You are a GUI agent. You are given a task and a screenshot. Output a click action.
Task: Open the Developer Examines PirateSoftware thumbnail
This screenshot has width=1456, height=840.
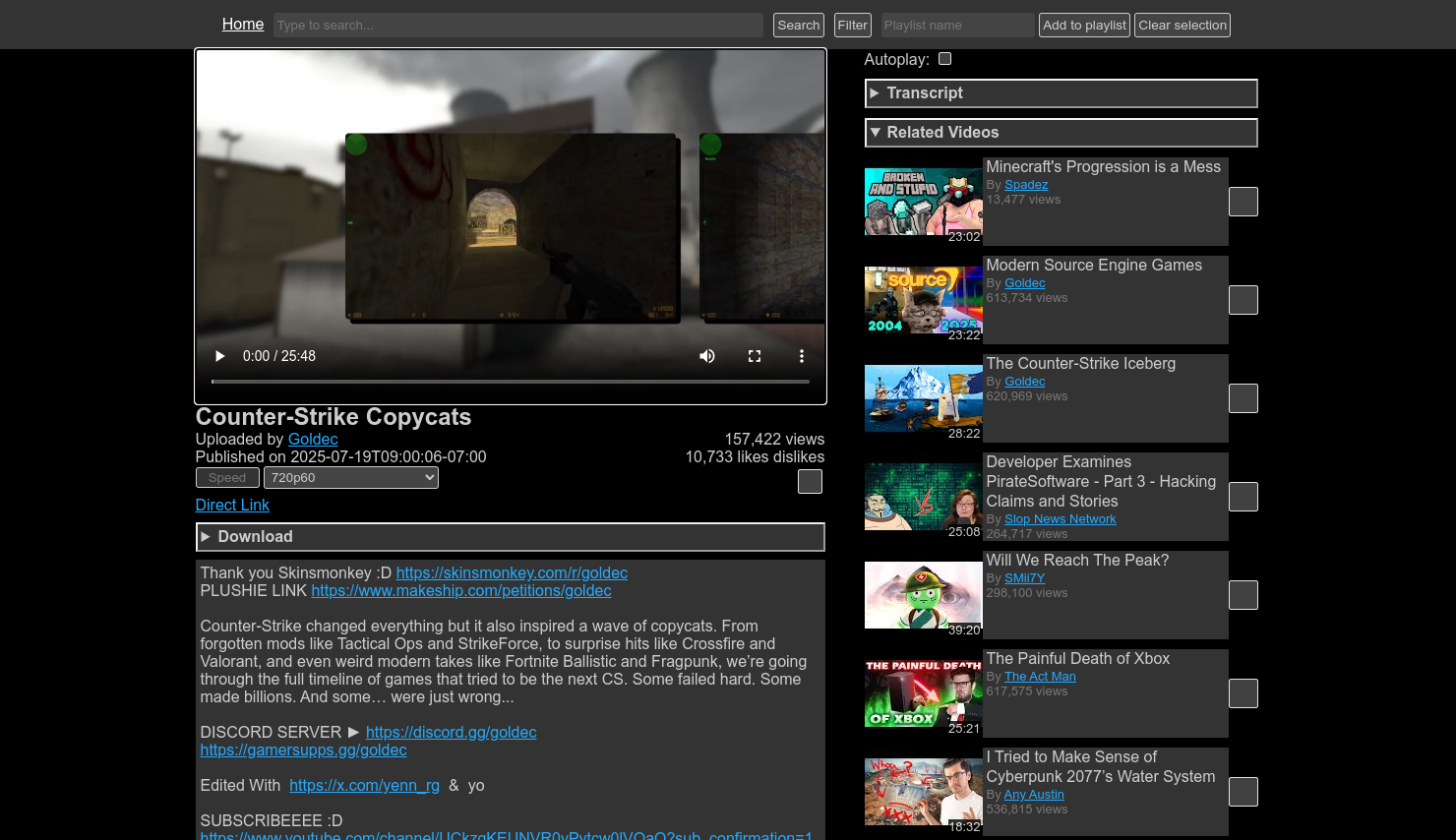pyautogui.click(x=924, y=497)
